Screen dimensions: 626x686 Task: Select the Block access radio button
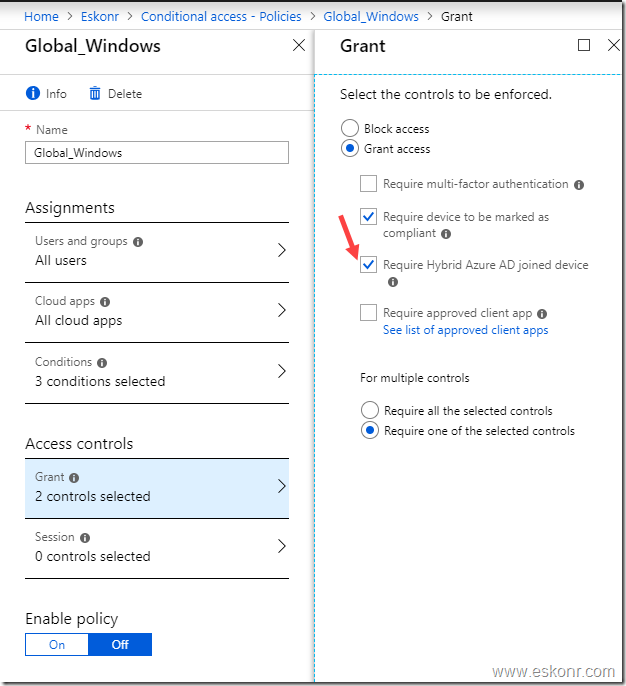click(x=350, y=129)
